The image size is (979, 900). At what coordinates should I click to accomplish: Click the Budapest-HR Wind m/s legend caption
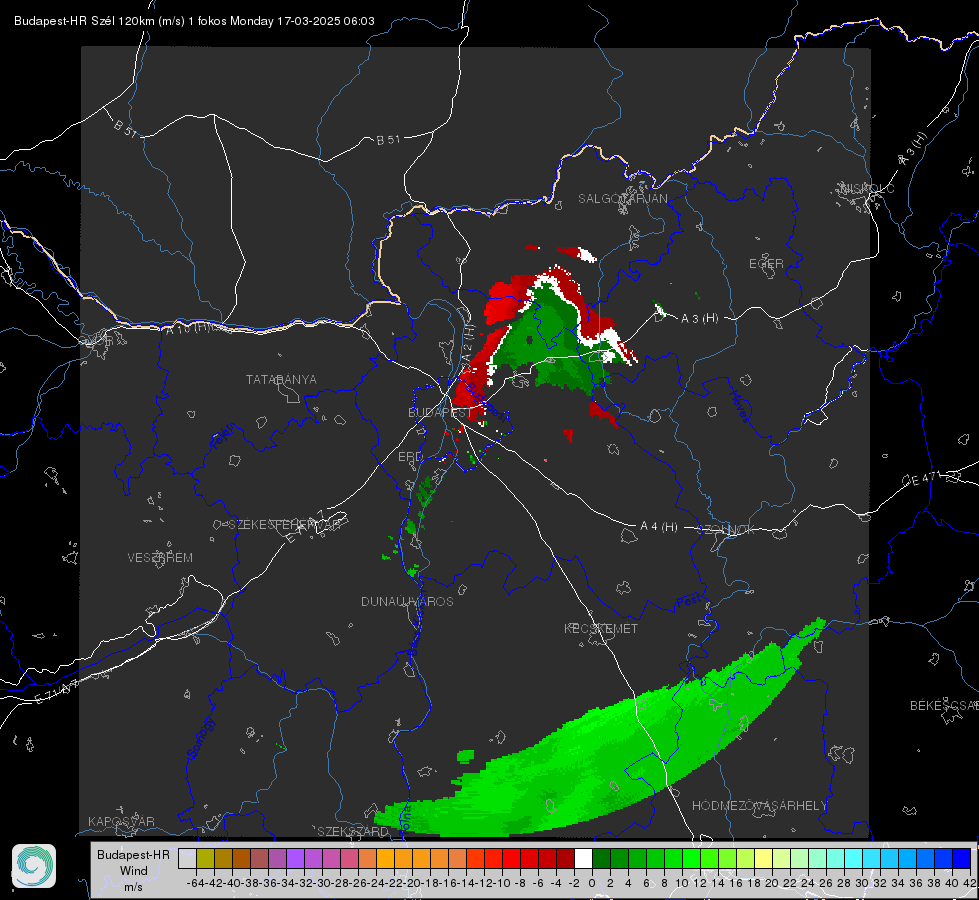tap(133, 870)
